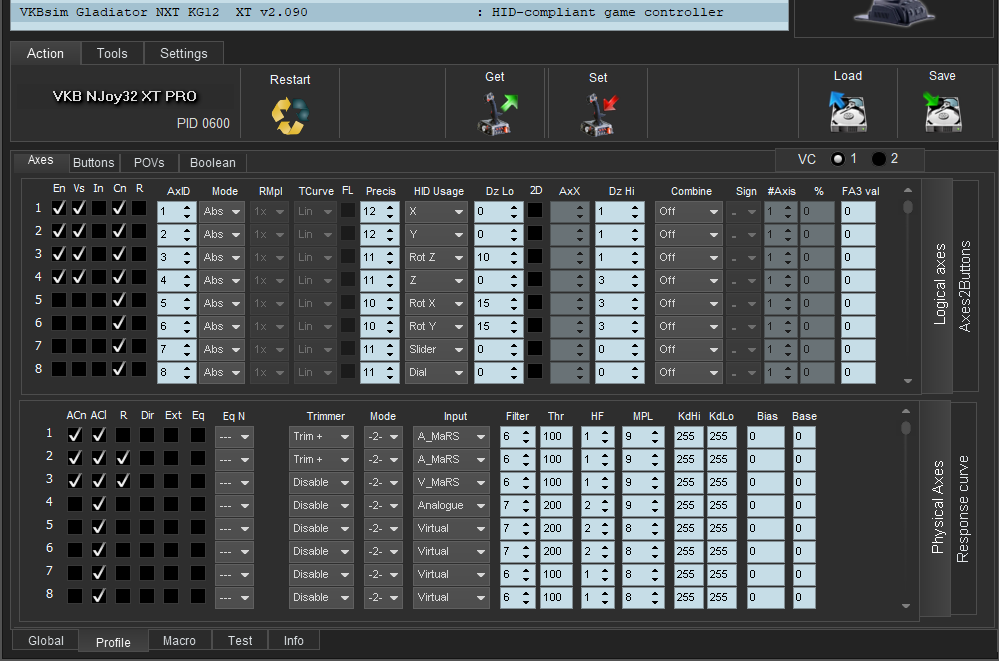Toggle Cn checkbox for logical axis 8
This screenshot has height=661, width=999.
[x=119, y=369]
